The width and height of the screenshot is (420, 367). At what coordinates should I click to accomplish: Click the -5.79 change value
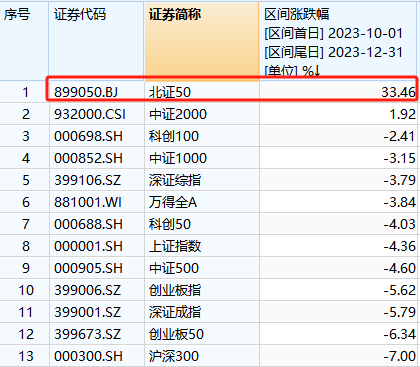399,312
